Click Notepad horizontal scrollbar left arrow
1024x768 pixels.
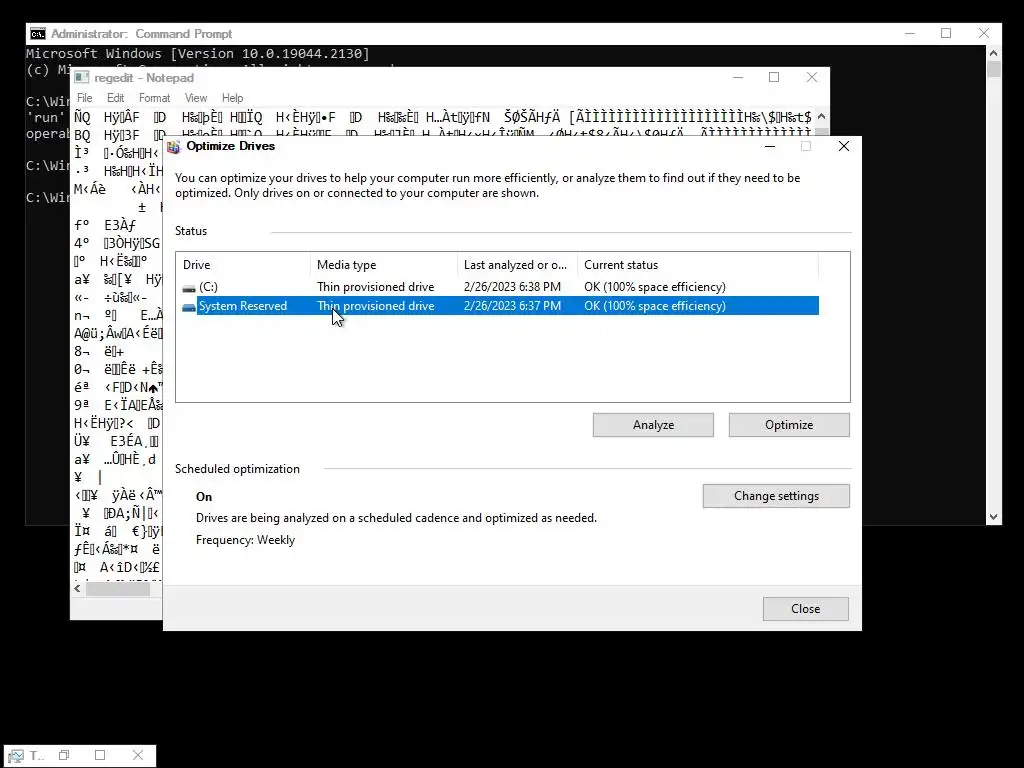(78, 588)
